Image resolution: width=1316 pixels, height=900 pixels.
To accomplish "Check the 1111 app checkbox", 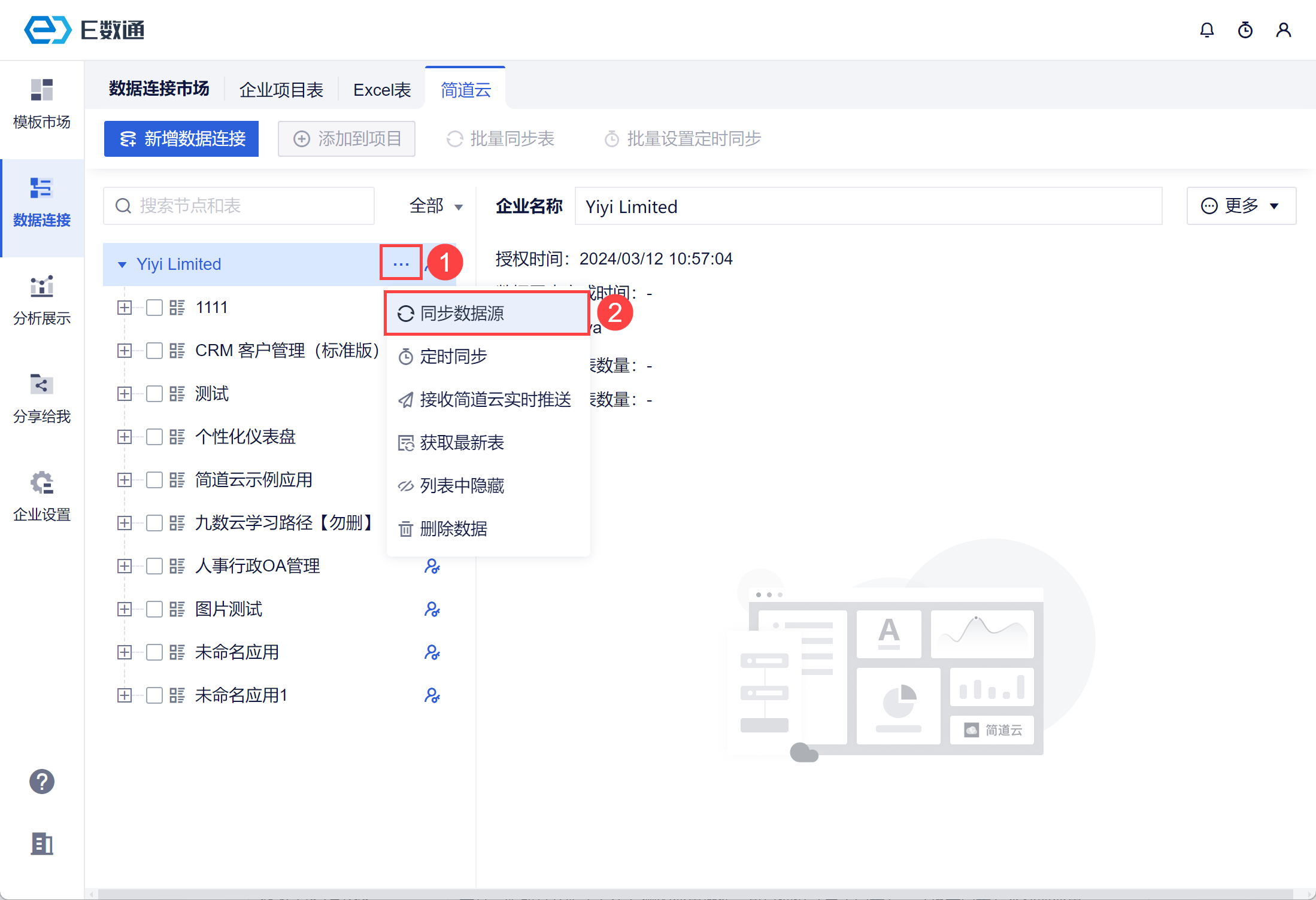I will (x=154, y=308).
